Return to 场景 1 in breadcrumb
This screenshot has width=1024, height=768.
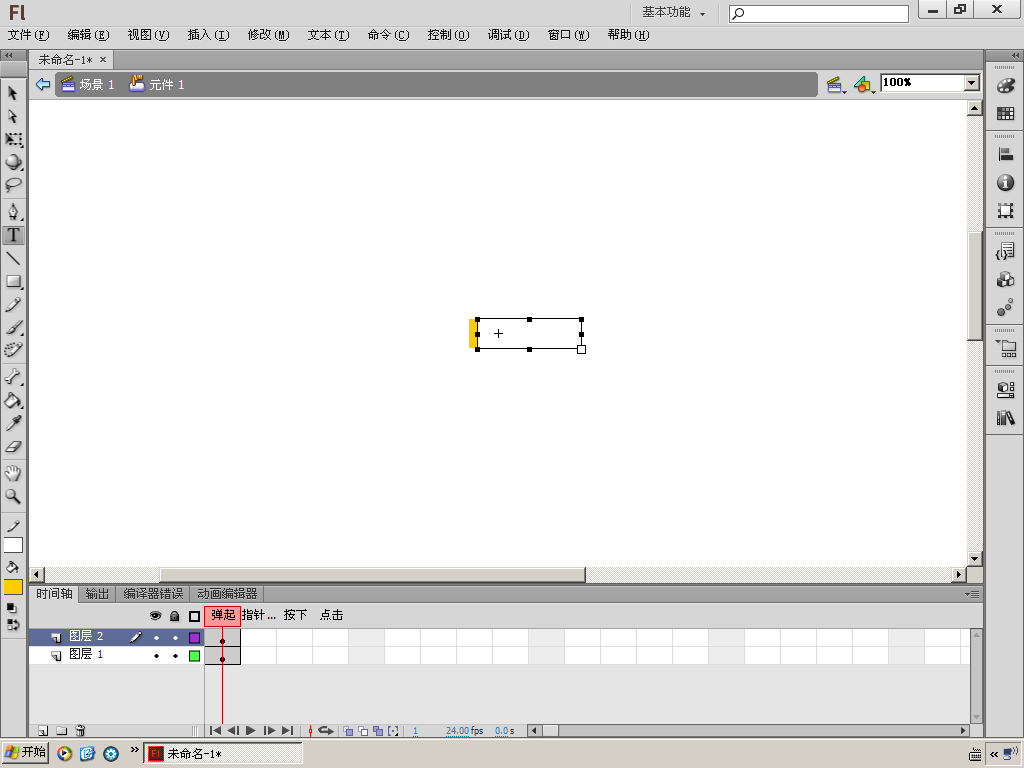tap(88, 84)
